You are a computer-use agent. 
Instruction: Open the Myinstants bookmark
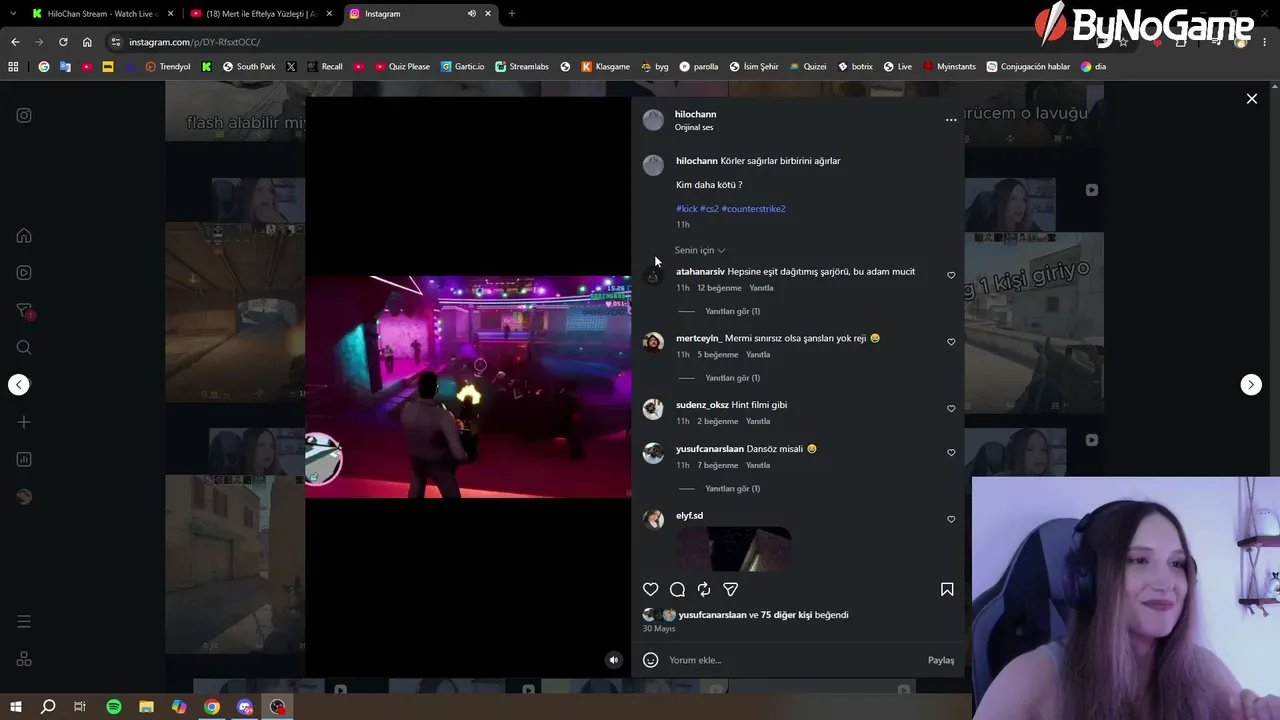point(949,67)
